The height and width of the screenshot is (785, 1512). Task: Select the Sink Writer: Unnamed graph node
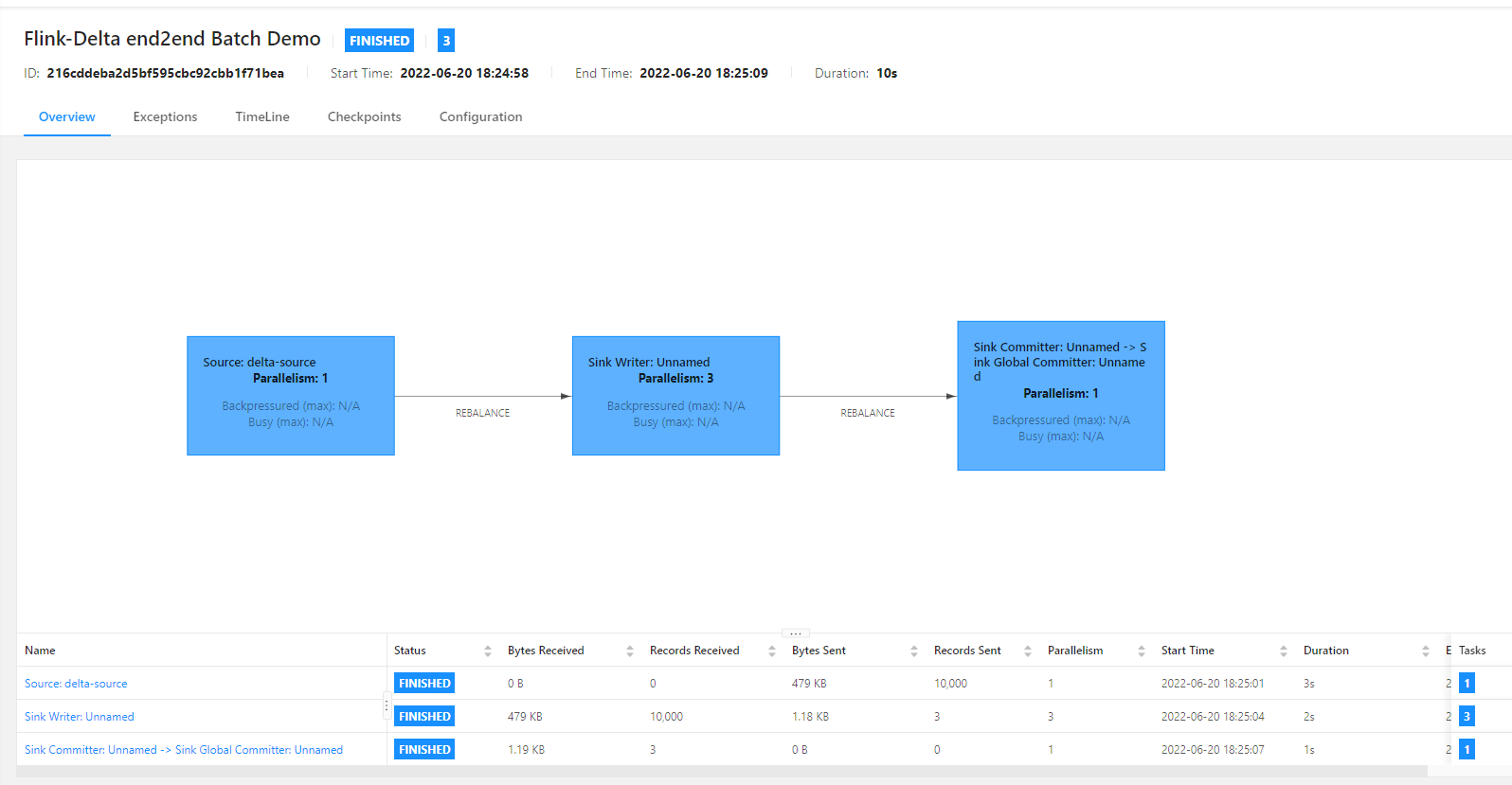tap(675, 396)
